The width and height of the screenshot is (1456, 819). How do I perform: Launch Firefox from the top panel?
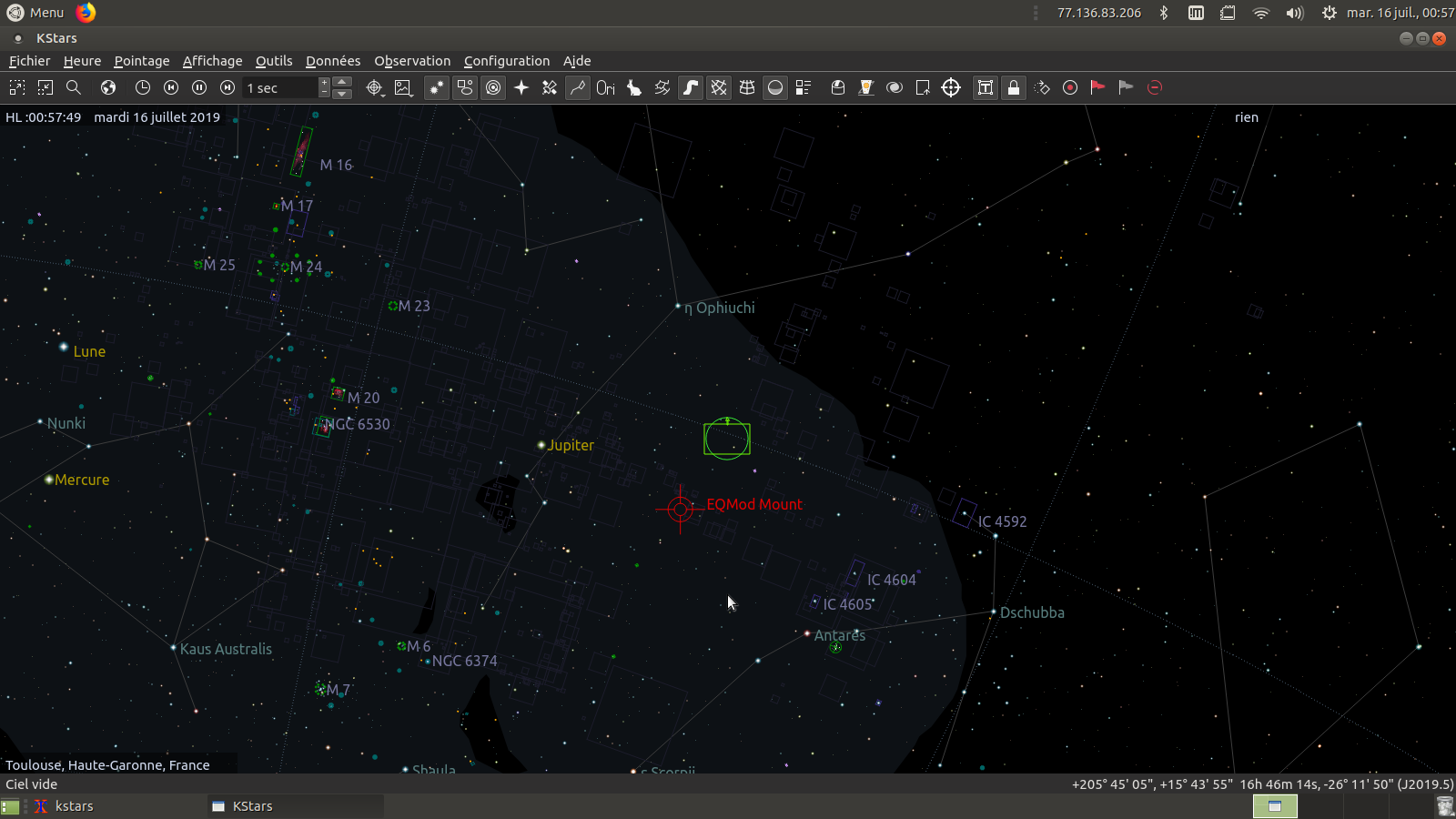86,13
